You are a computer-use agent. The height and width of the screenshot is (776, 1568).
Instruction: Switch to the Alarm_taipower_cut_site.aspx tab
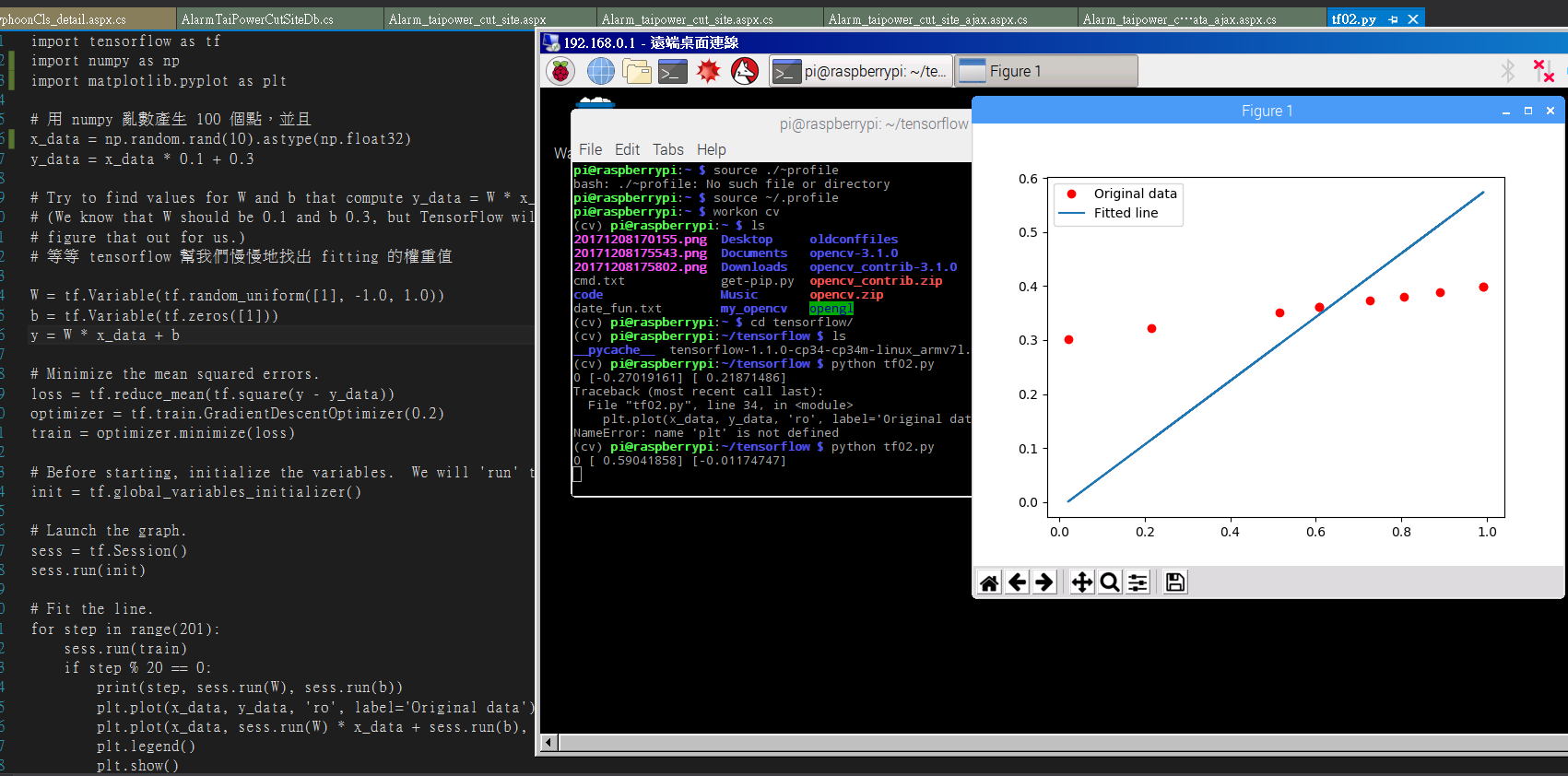466,19
